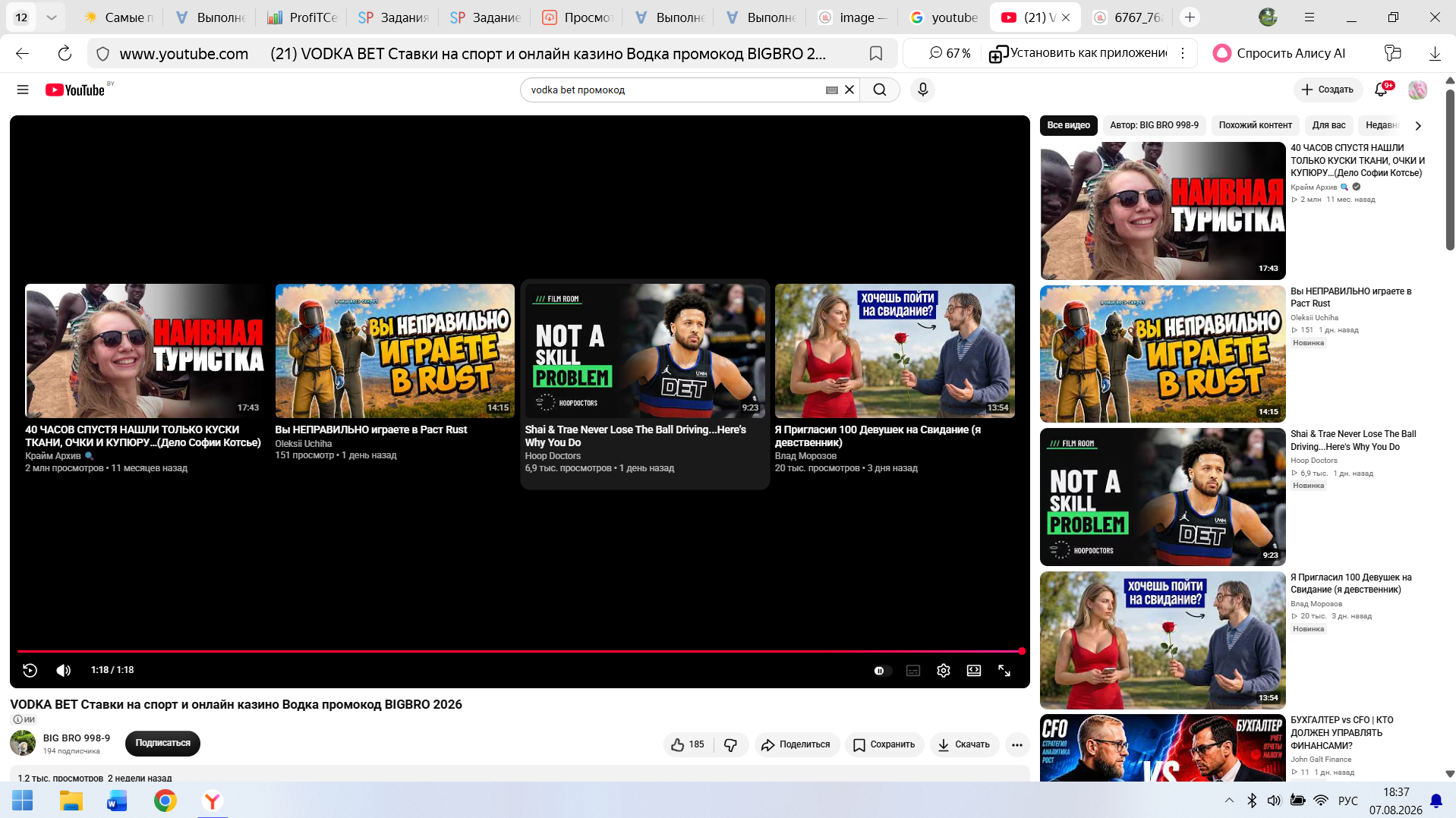
Task: Open site protection shield icon
Action: [103, 53]
